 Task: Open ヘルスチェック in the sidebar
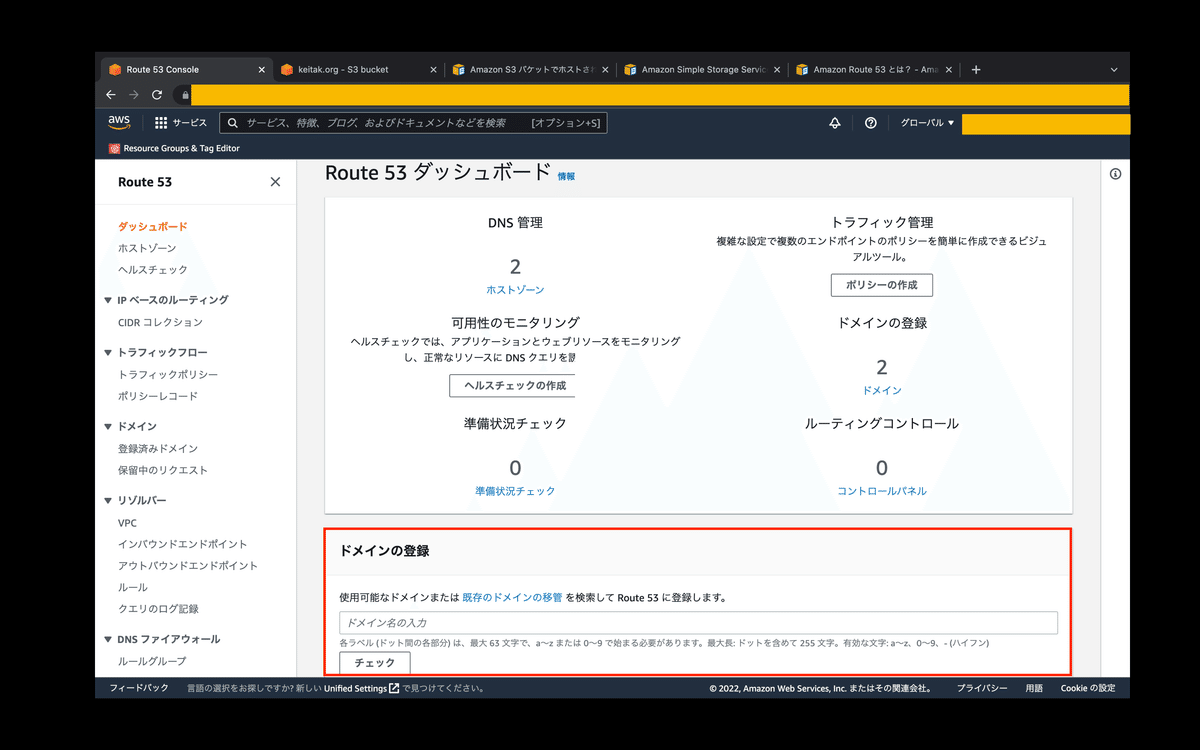point(152,270)
